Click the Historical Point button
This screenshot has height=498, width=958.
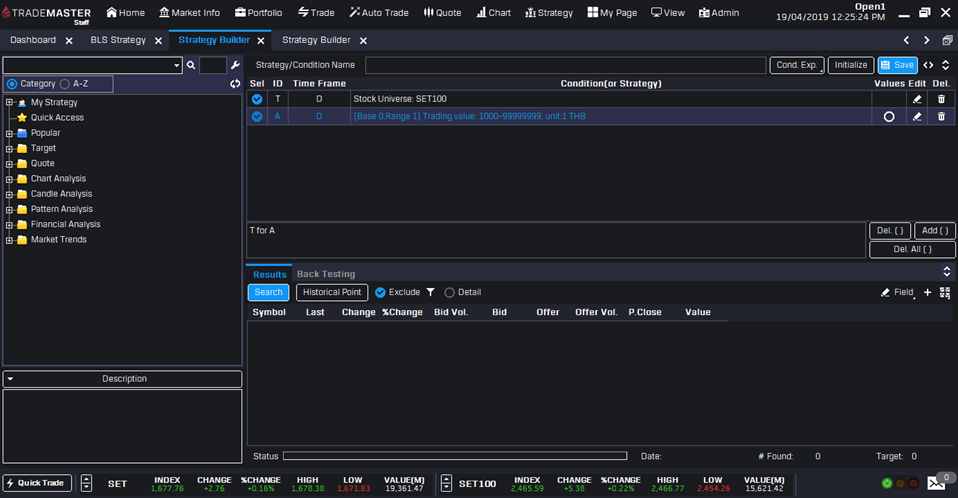point(332,292)
